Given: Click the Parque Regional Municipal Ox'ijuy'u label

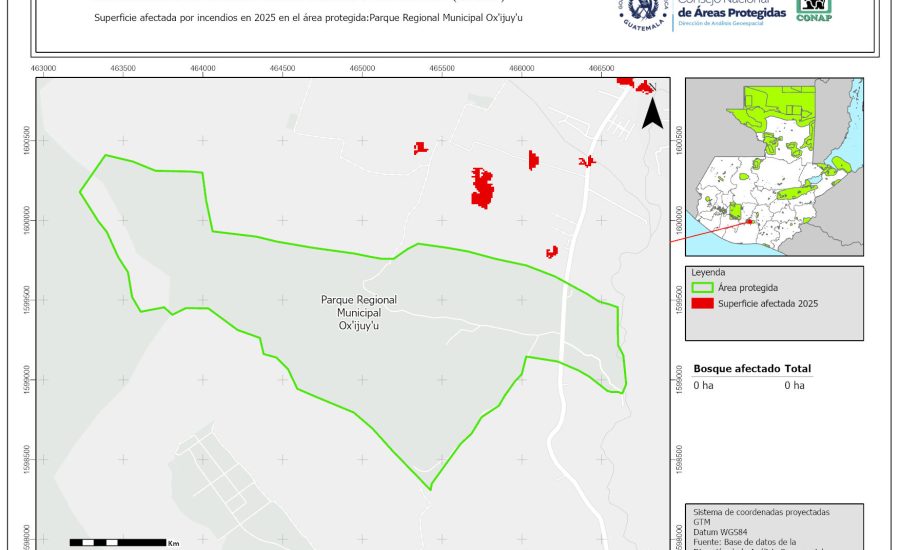Looking at the screenshot, I should point(359,313).
